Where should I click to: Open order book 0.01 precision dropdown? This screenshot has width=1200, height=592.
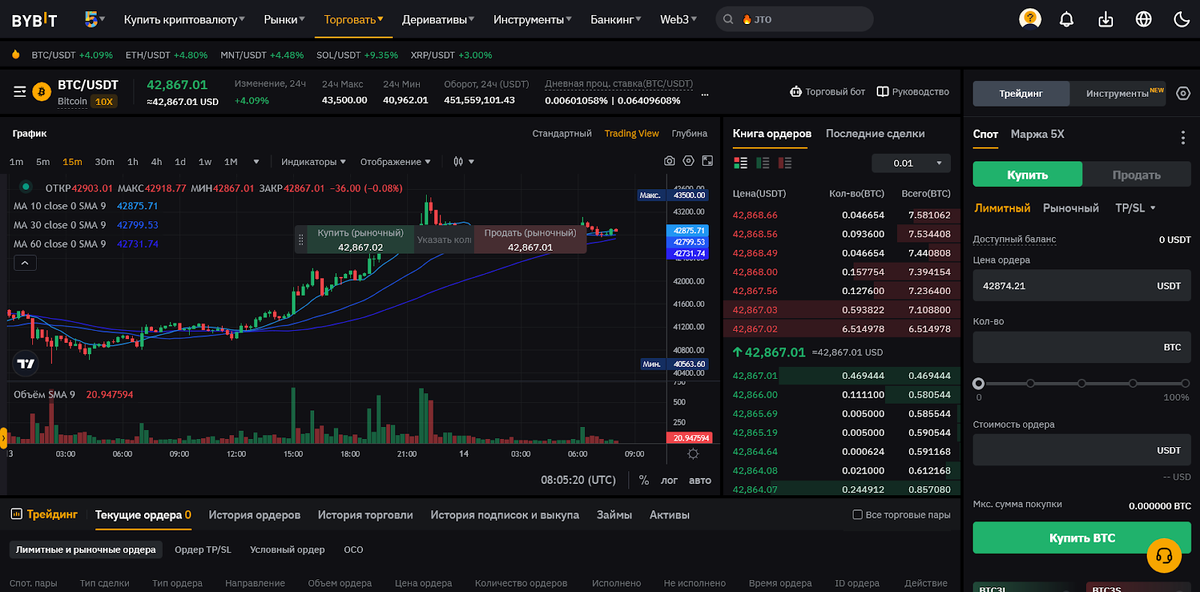coord(911,163)
